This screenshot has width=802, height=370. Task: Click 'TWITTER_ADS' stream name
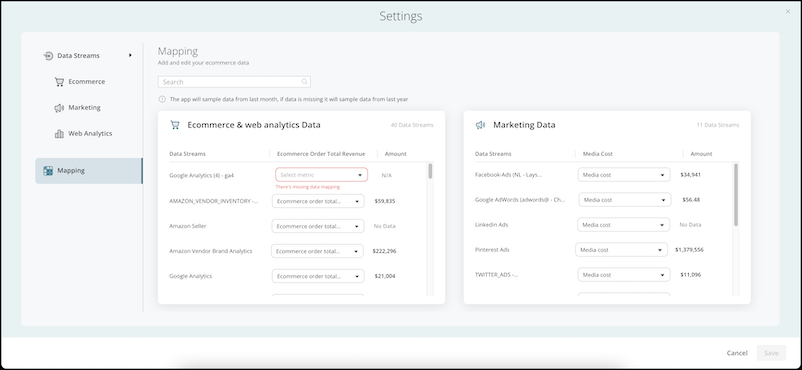click(496, 275)
